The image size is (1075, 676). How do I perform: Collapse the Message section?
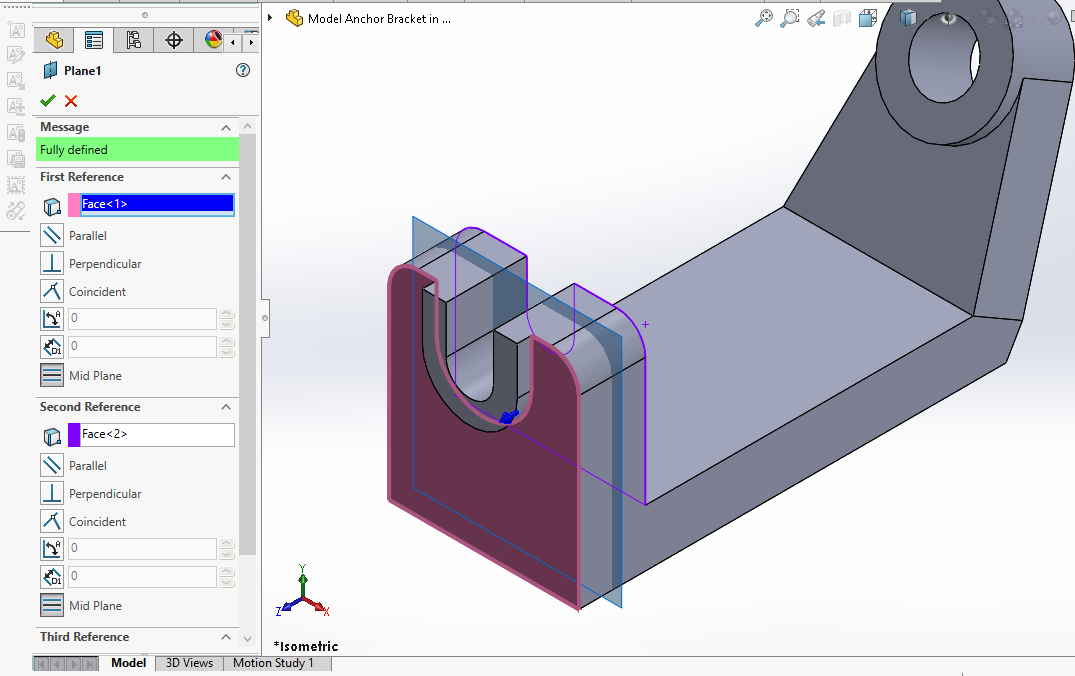[227, 127]
